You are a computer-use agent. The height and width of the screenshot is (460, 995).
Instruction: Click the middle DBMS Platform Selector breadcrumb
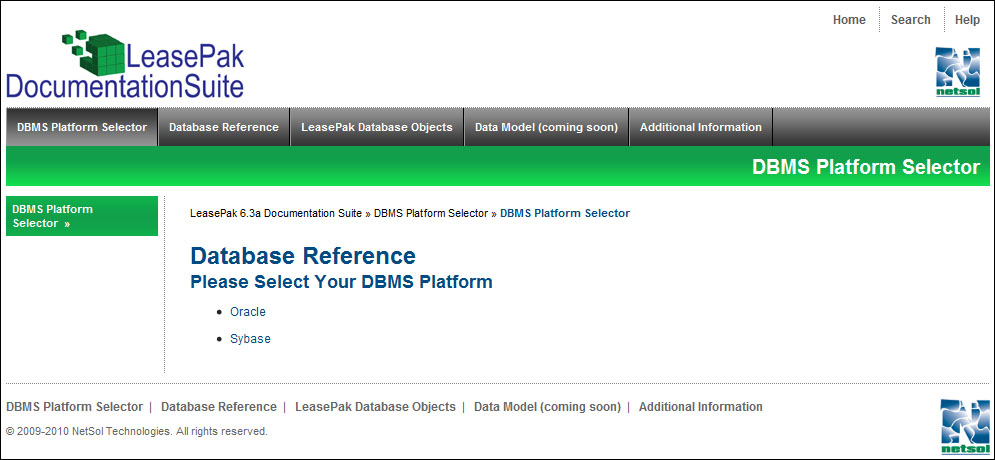tap(431, 213)
